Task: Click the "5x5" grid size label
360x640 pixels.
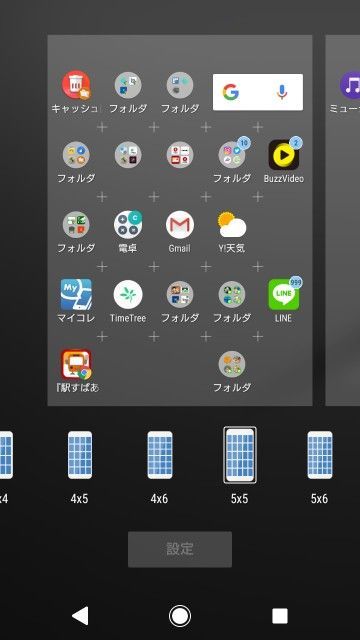Action: pos(240,498)
